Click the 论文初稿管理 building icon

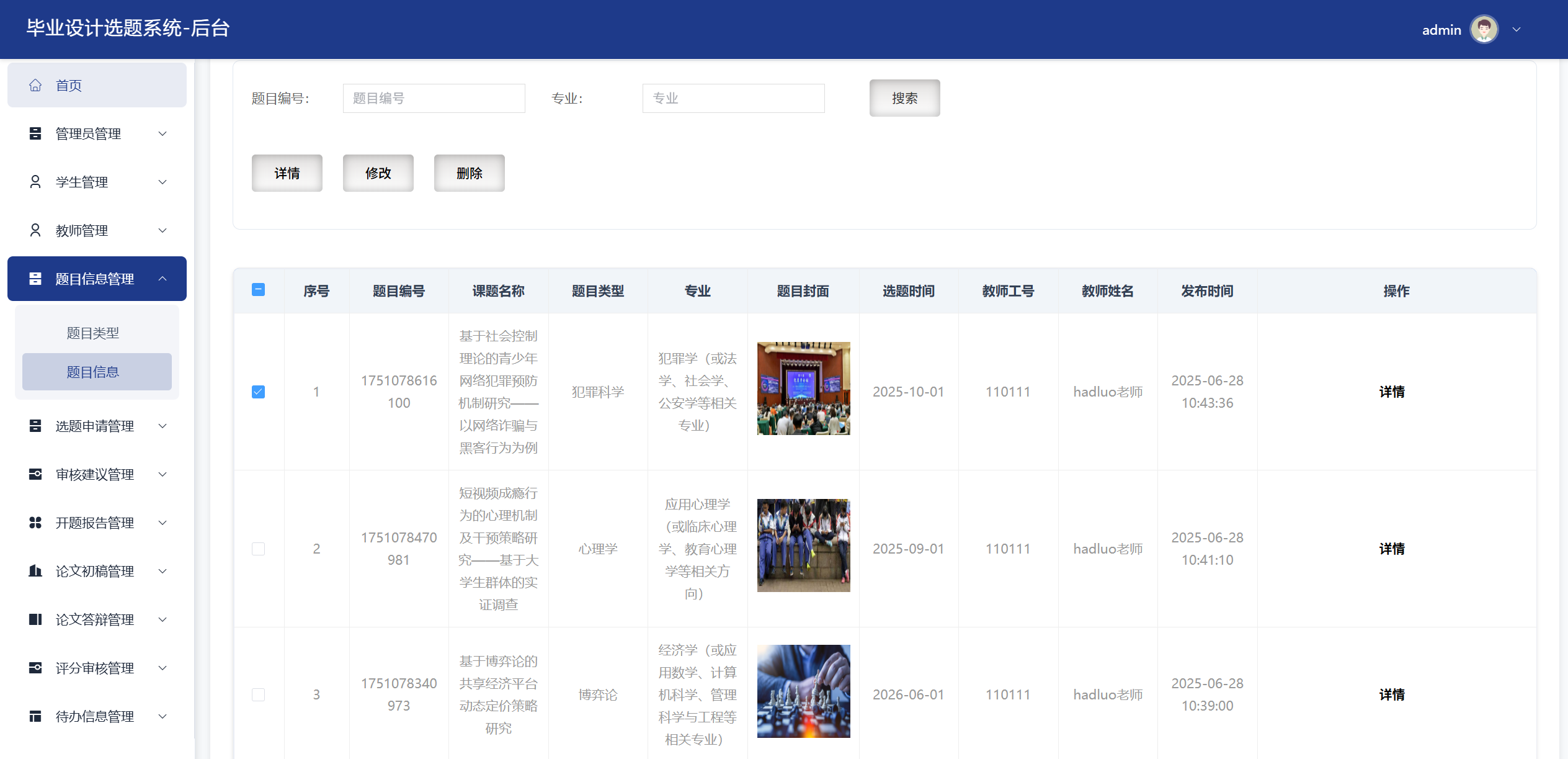[x=35, y=571]
